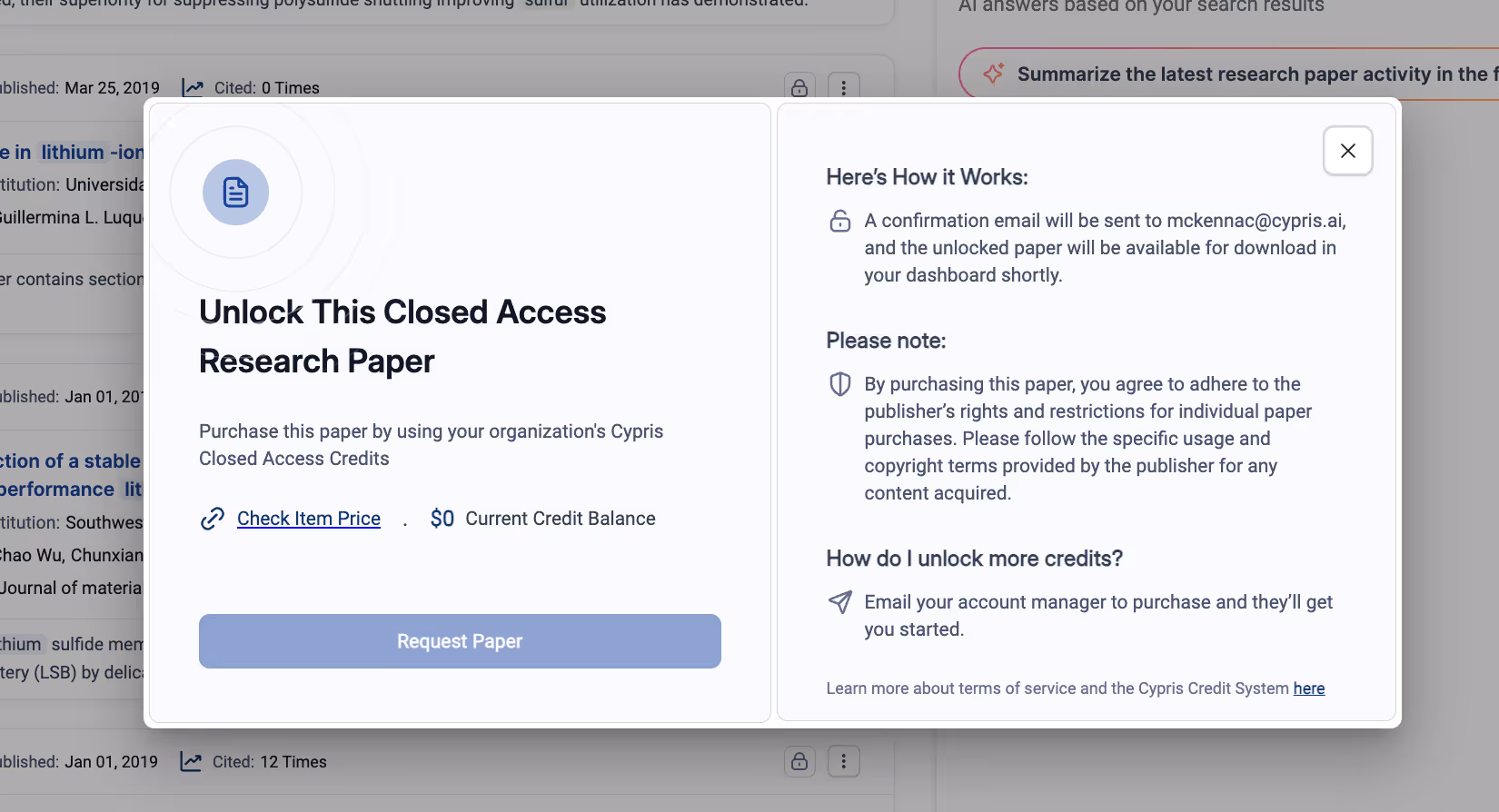
Task: Click the citation trend icon beside Cited: 0 Times
Action: (193, 88)
